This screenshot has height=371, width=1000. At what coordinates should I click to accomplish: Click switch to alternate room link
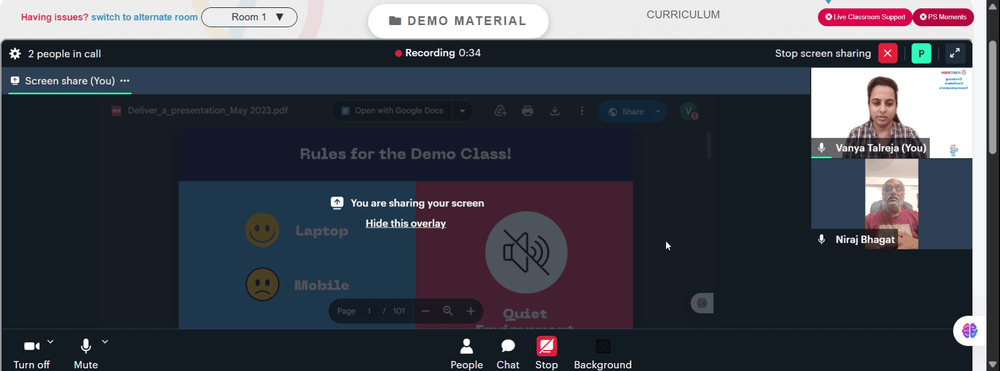click(x=144, y=17)
